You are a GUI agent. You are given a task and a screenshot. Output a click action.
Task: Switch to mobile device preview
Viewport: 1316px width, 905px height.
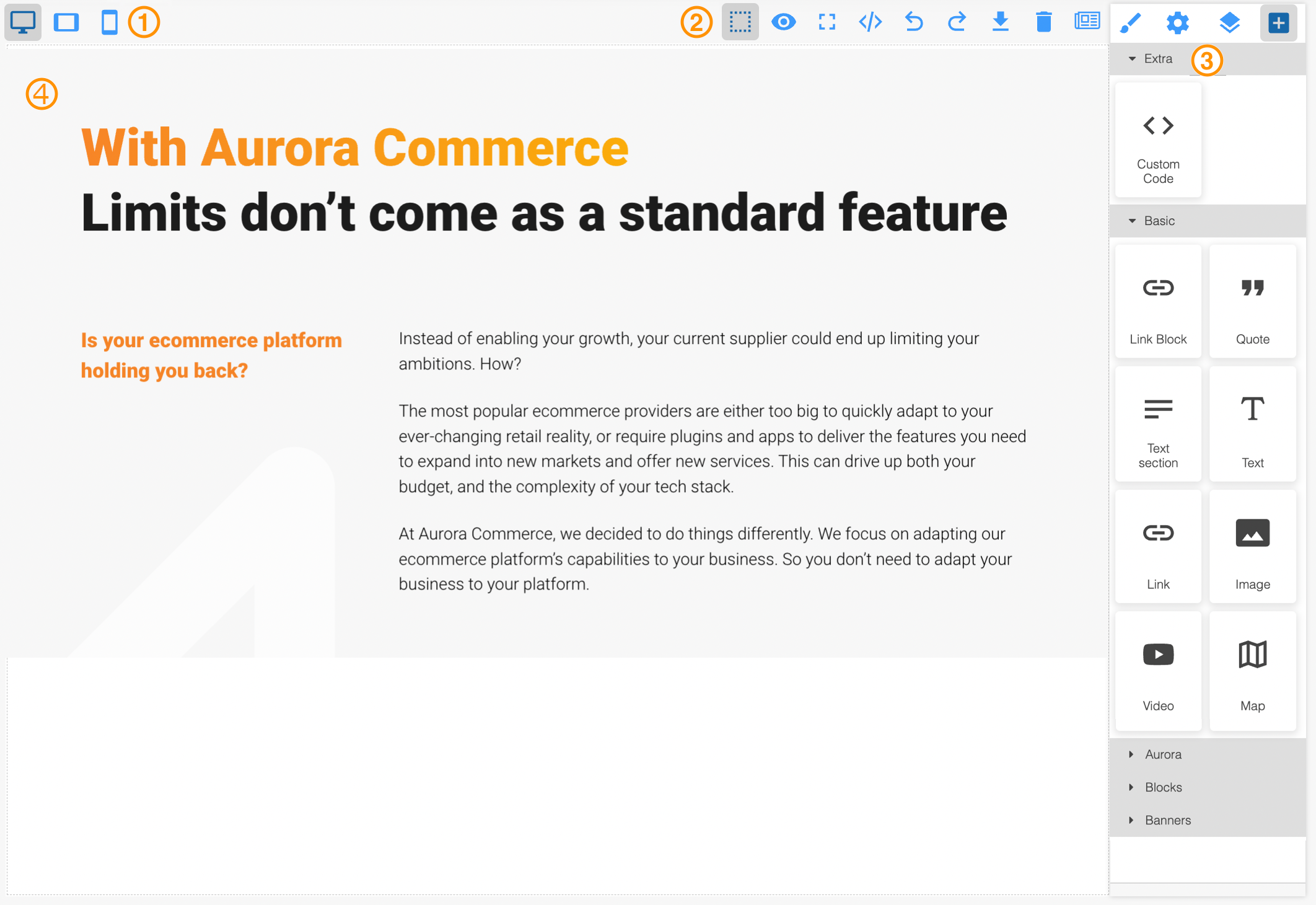(x=109, y=22)
